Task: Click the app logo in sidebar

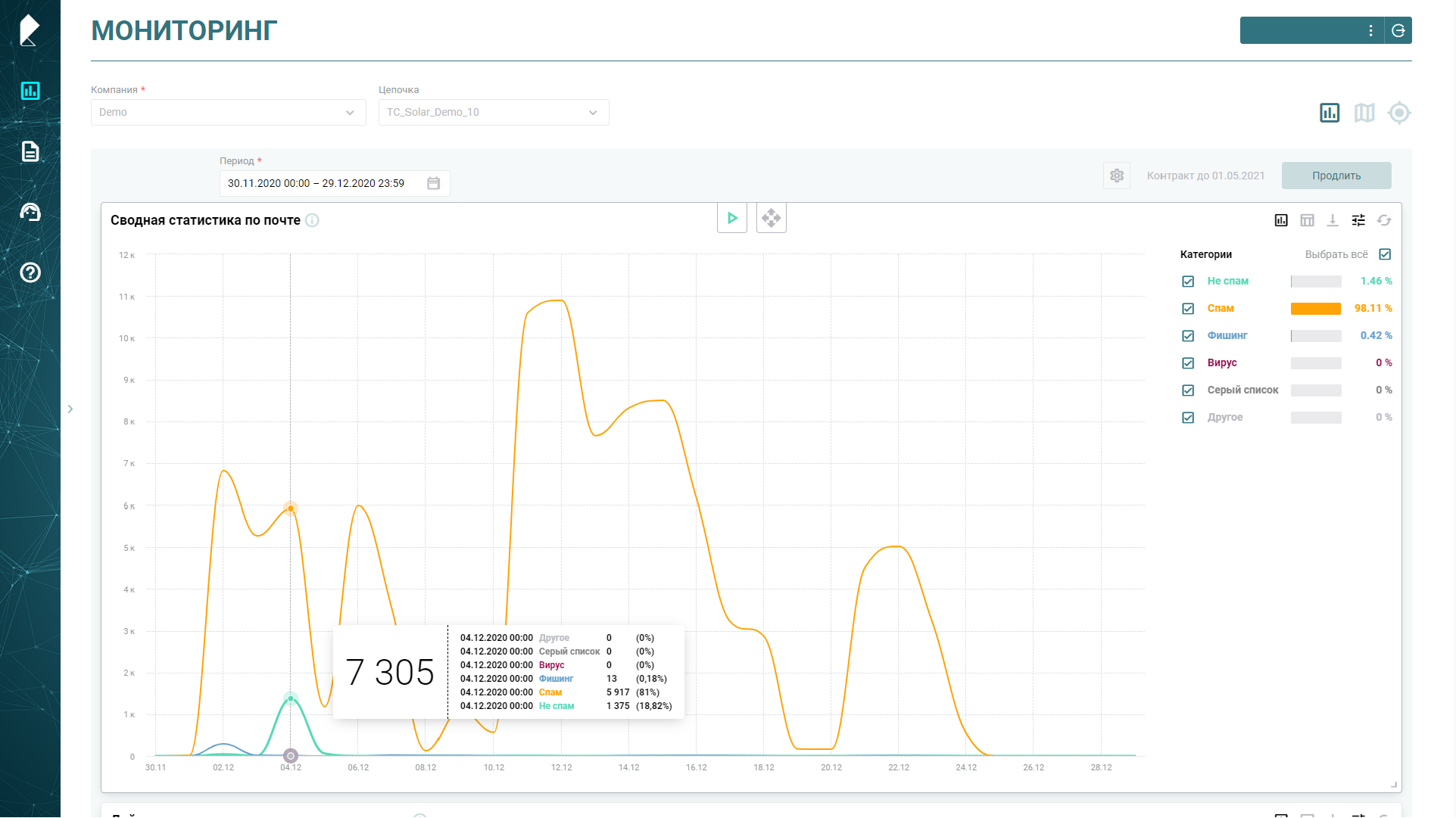Action: [29, 30]
